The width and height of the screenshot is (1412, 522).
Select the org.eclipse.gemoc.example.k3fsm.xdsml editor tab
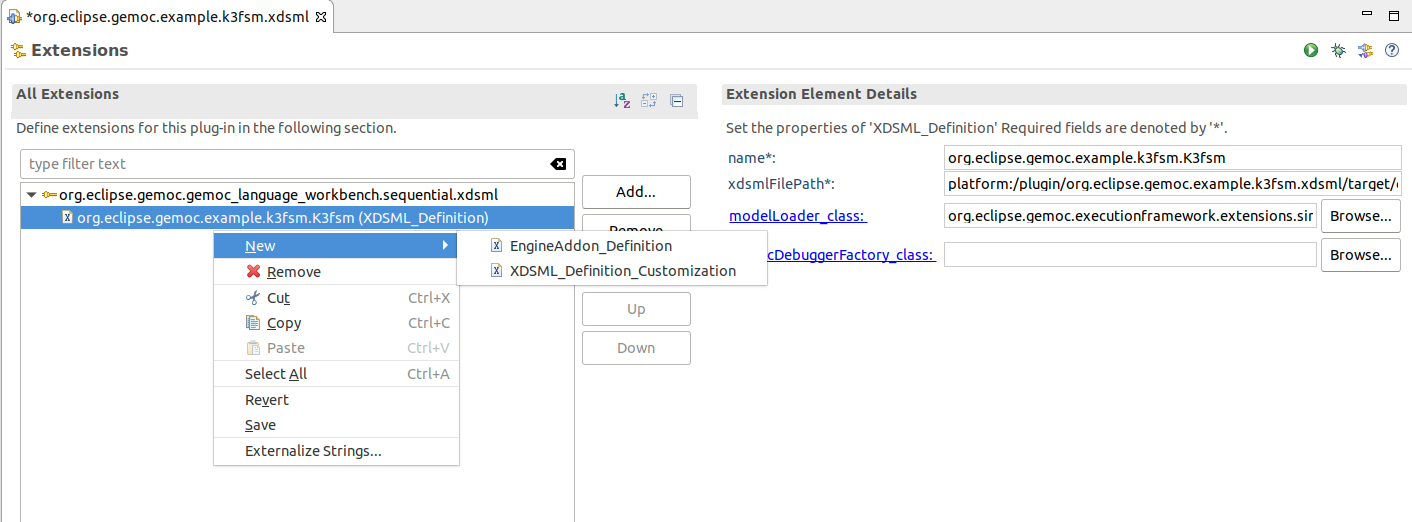167,16
